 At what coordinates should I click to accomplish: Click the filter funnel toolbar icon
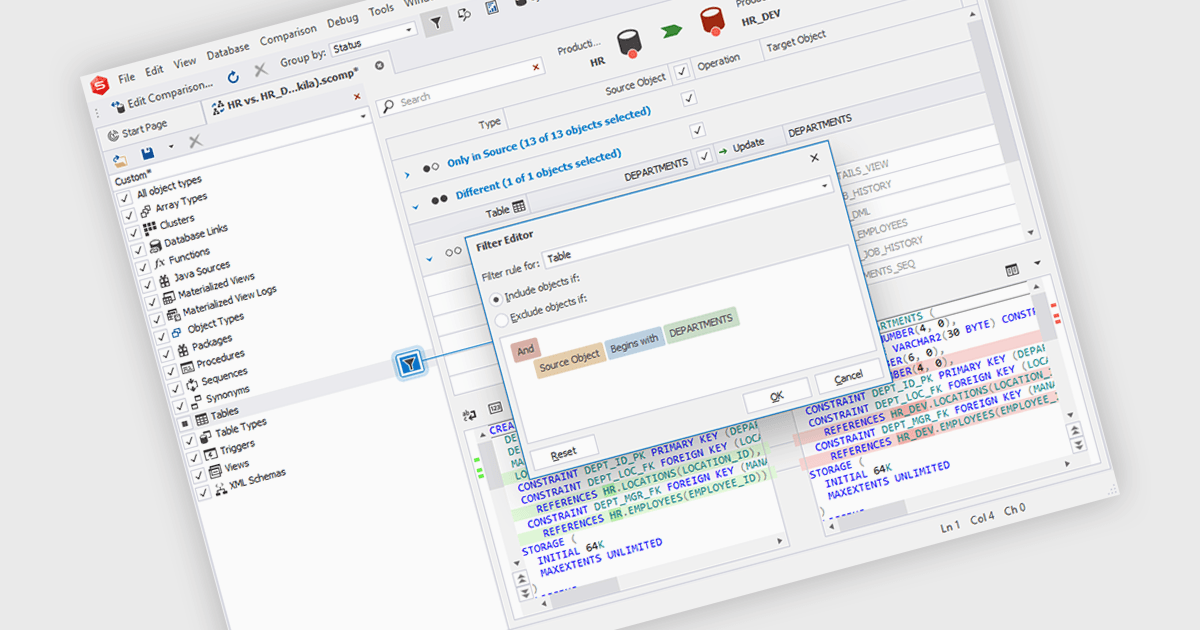[x=436, y=21]
